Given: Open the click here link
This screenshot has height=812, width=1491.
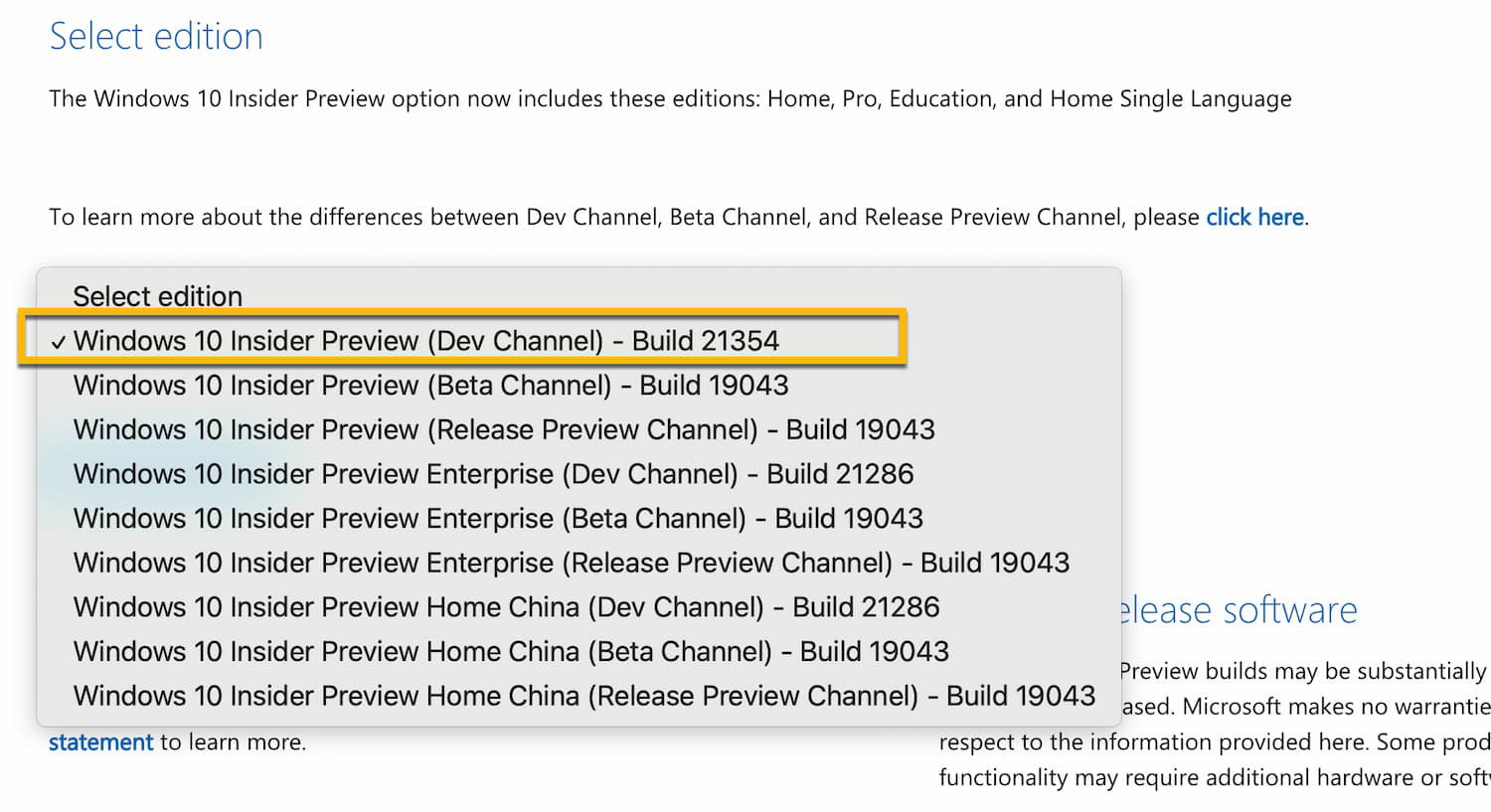Looking at the screenshot, I should point(1253,217).
